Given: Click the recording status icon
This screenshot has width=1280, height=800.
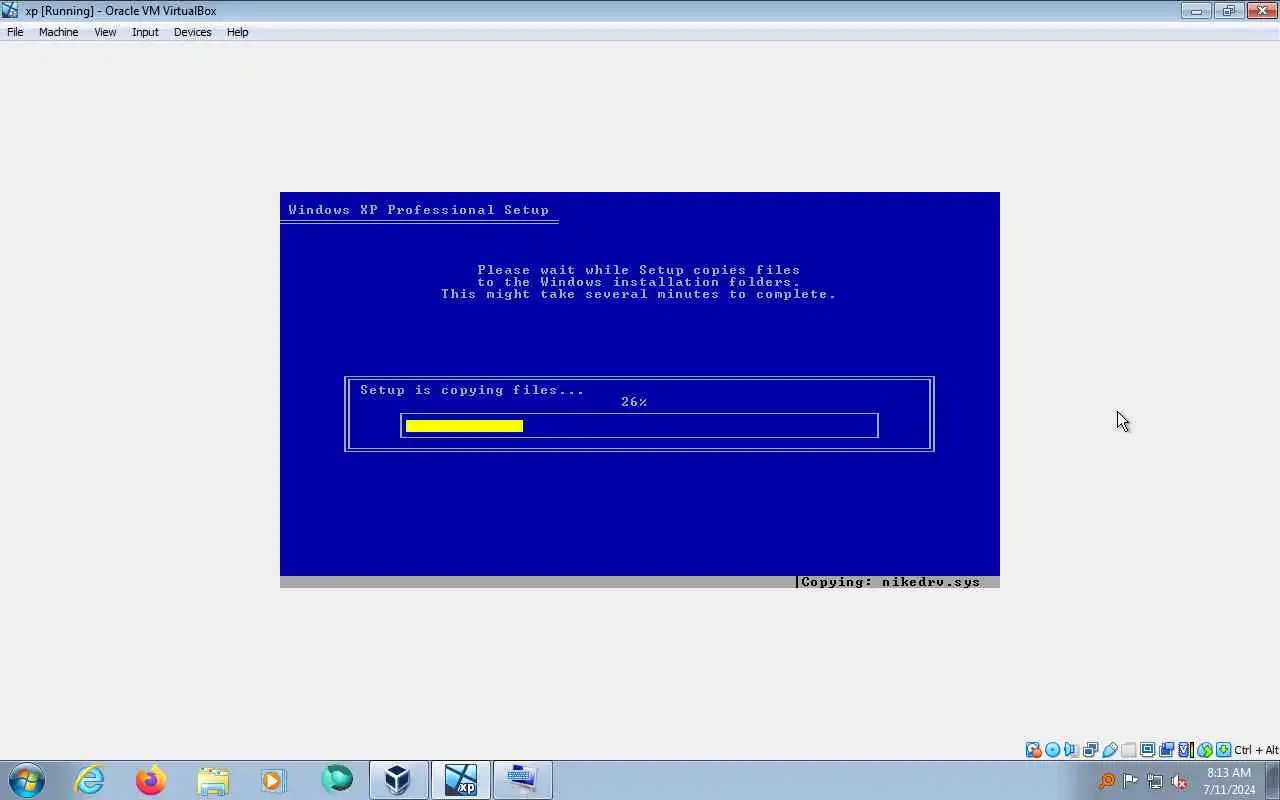Looking at the screenshot, I should click(1166, 750).
